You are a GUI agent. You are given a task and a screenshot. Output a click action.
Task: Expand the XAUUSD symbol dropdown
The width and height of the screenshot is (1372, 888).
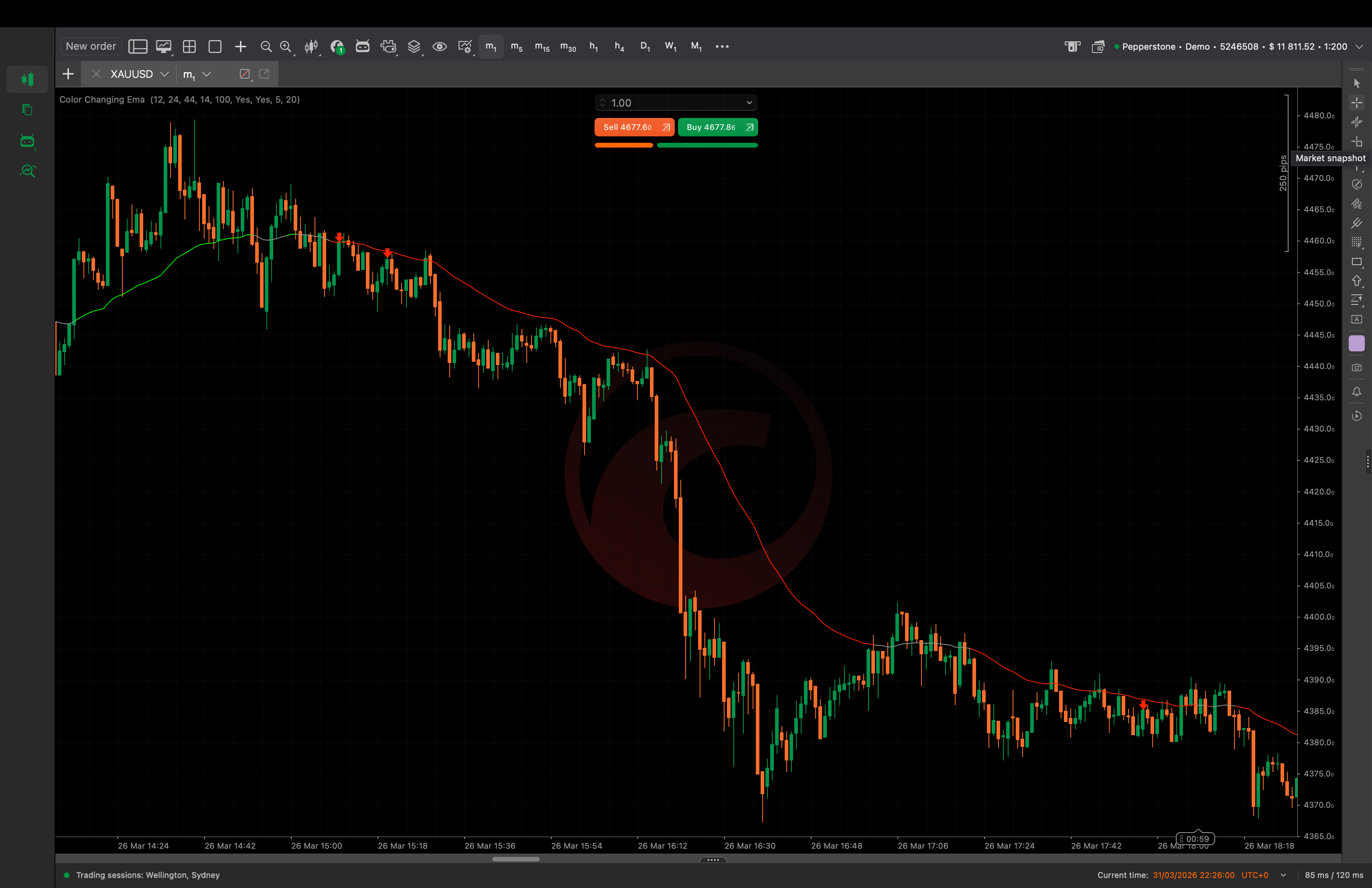[164, 74]
